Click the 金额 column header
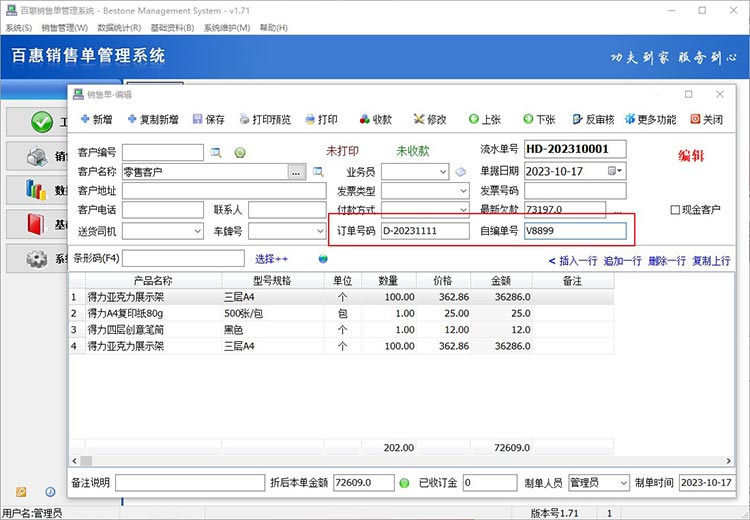This screenshot has width=750, height=520. tap(501, 281)
